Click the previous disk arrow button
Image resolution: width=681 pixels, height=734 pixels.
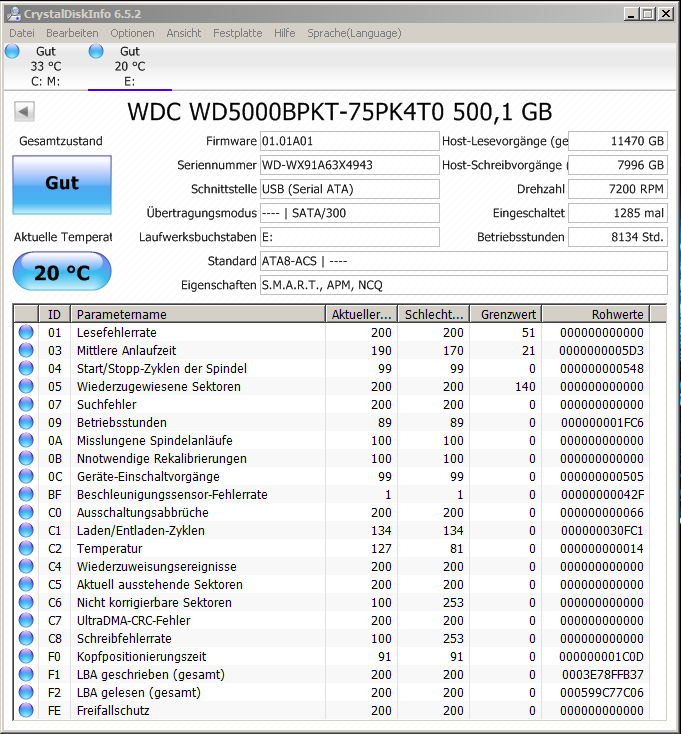tap(24, 111)
